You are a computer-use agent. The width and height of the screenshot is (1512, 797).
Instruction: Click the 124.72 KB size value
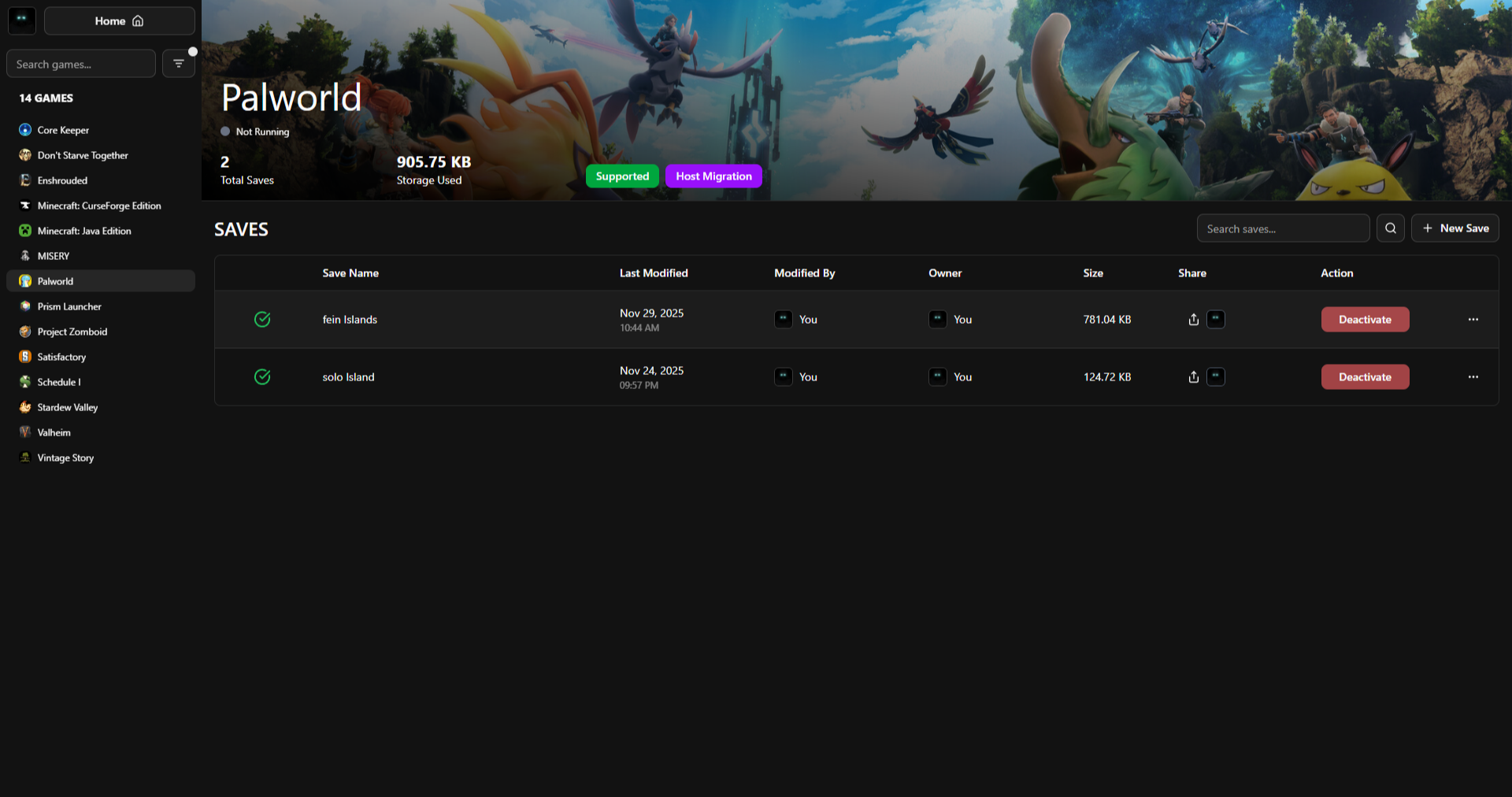click(1107, 377)
